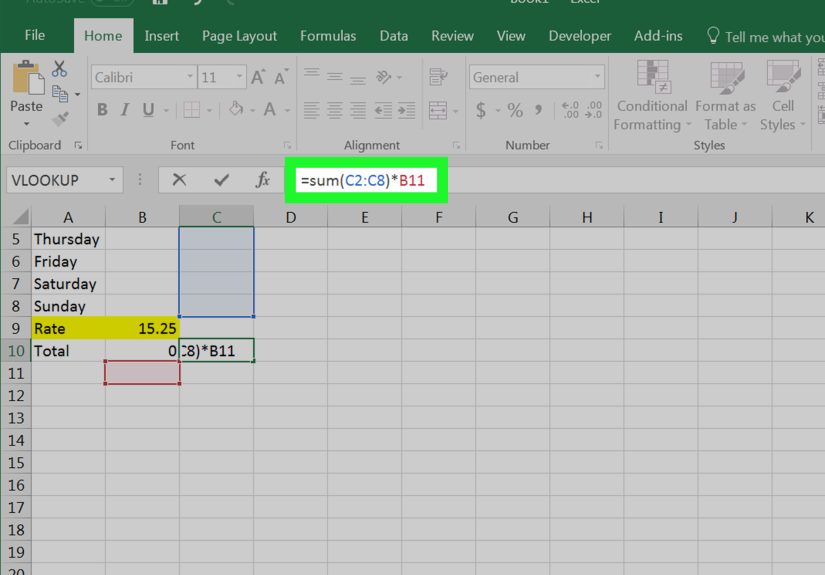The image size is (825, 575).
Task: Cancel formula entry with X
Action: [x=179, y=180]
